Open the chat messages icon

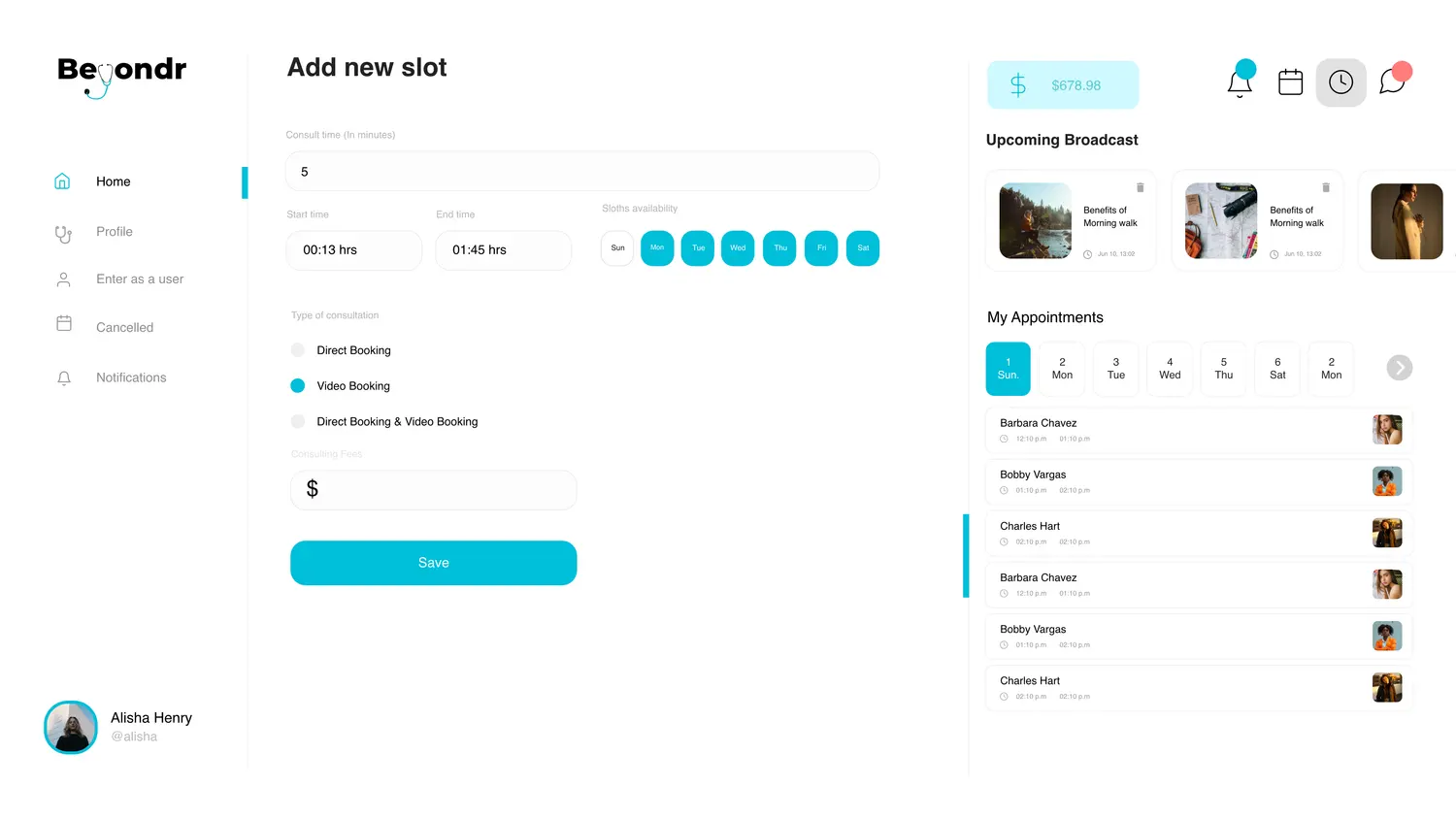tap(1394, 81)
